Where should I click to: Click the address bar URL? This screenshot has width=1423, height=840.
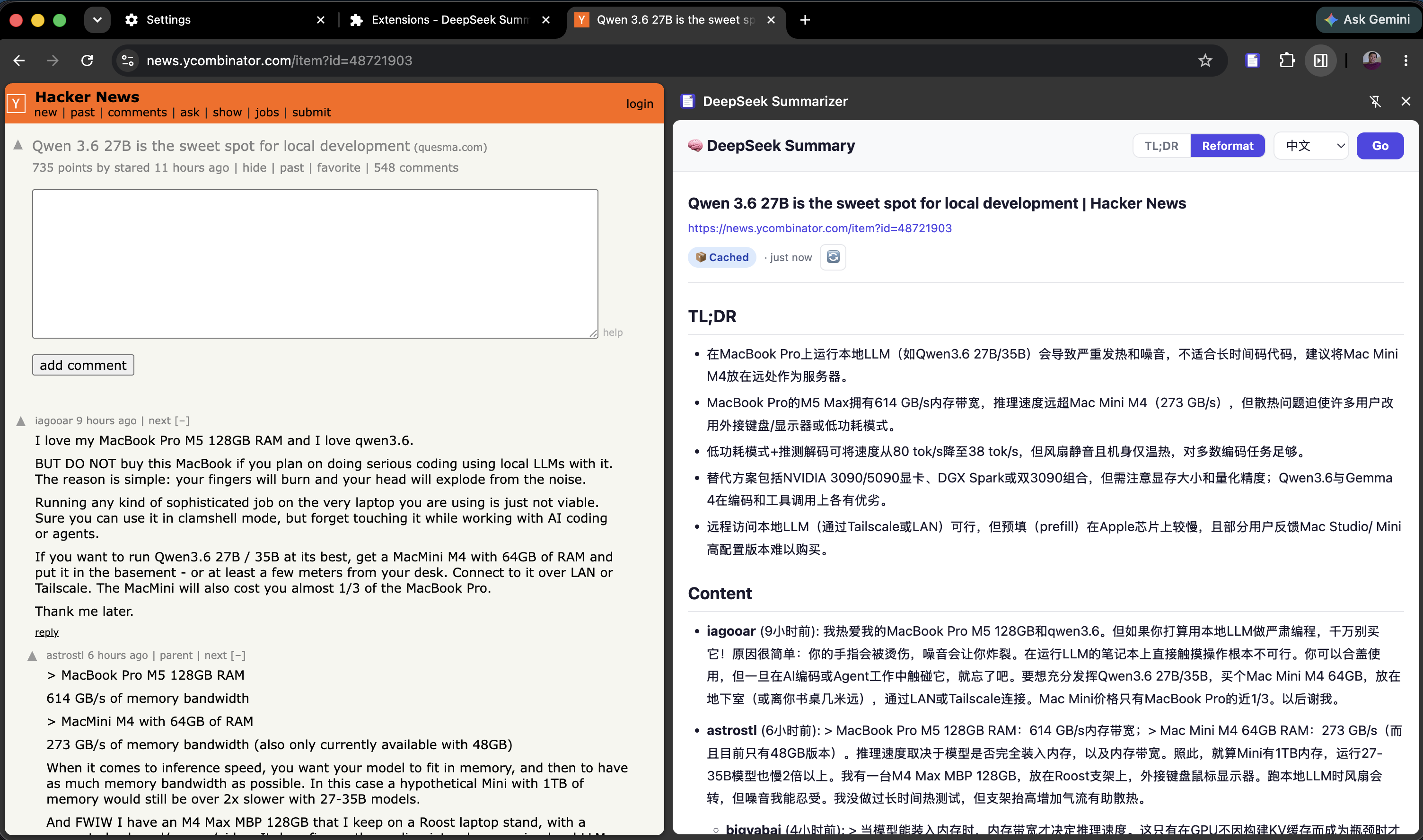(x=279, y=61)
